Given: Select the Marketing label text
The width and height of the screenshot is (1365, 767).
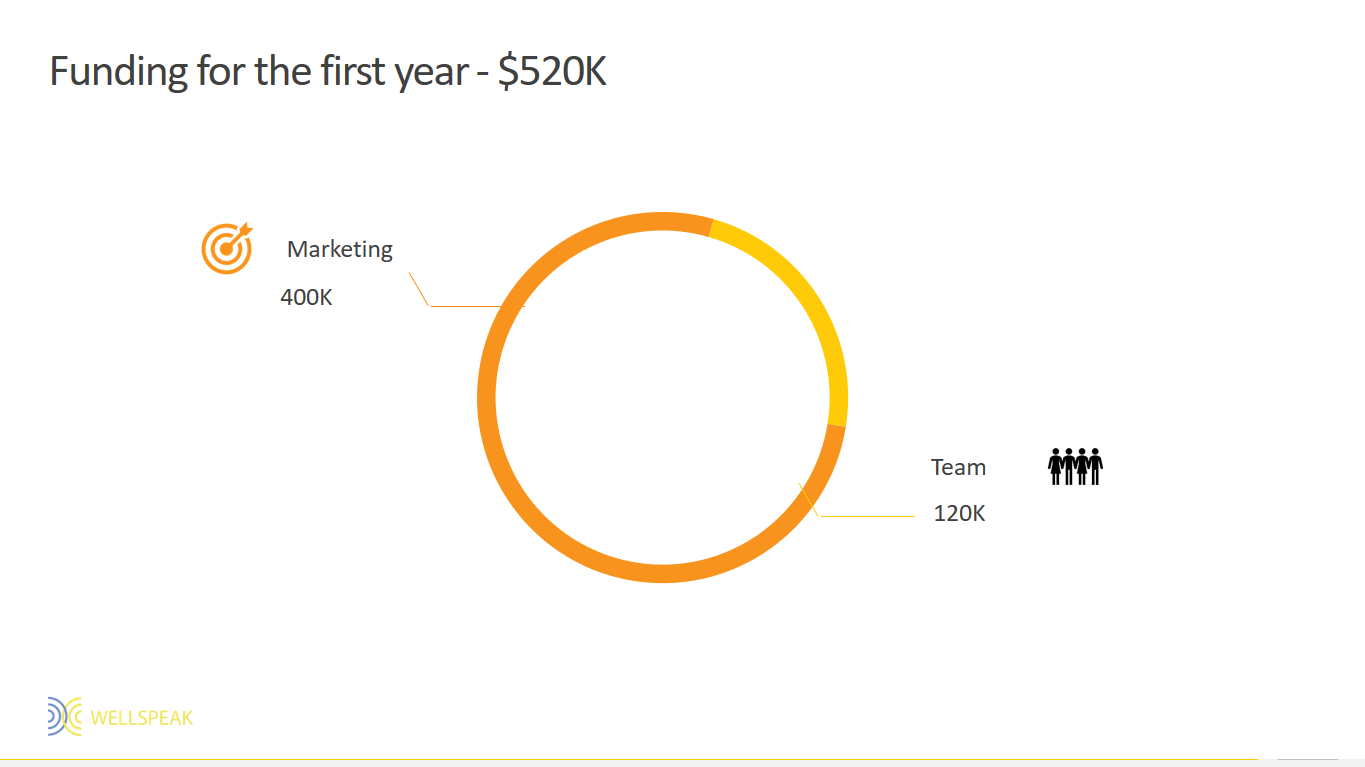Looking at the screenshot, I should click(x=340, y=249).
